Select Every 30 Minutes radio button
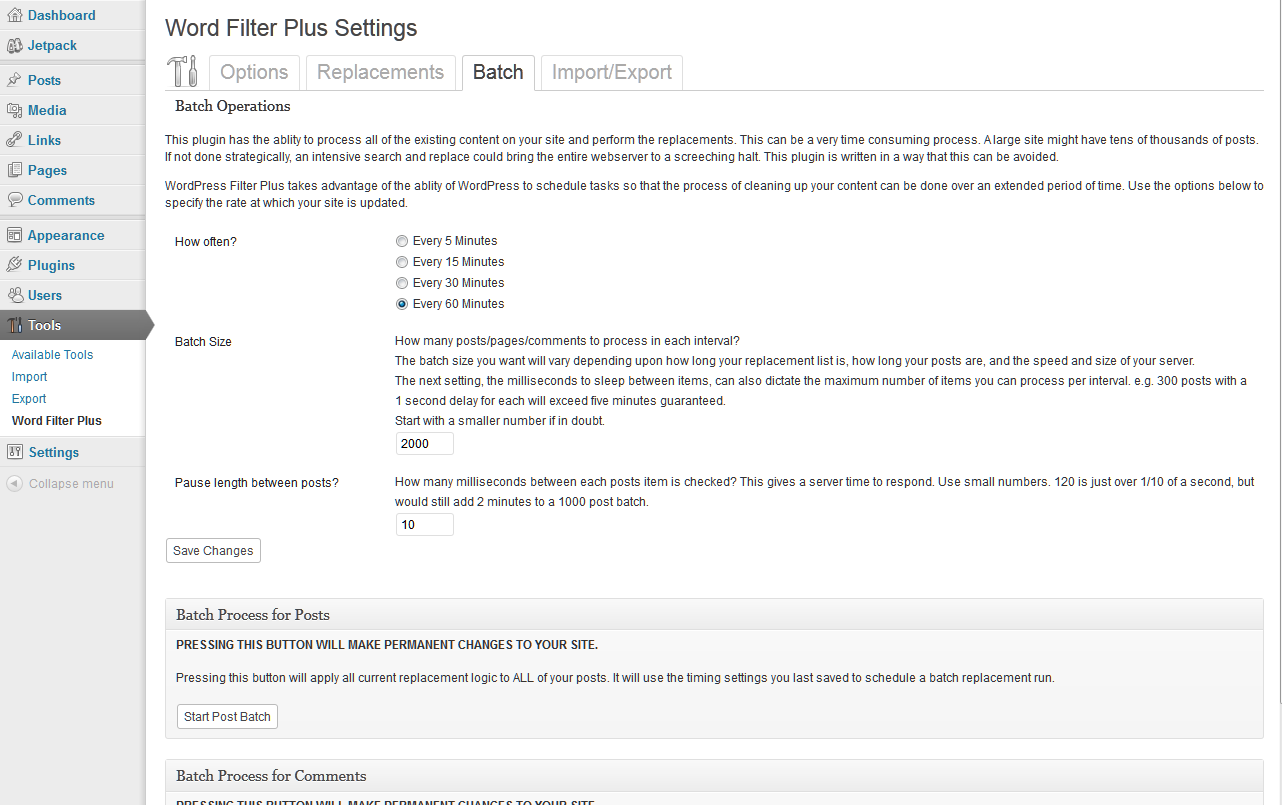This screenshot has height=805, width=1282. [402, 283]
